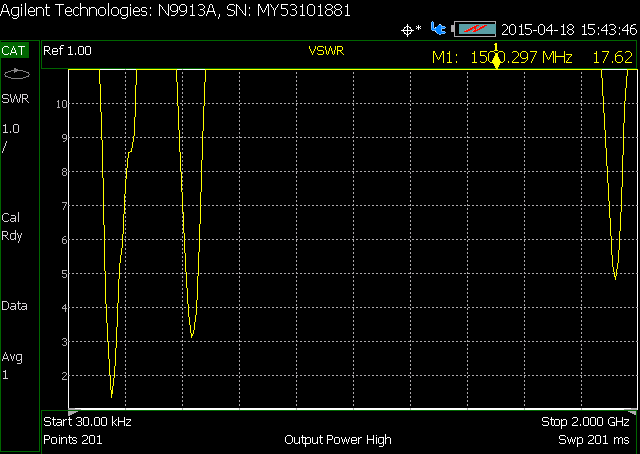This screenshot has height=454, width=640.
Task: Click the Start 30.00 kHz frequency field
Action: tap(88, 422)
